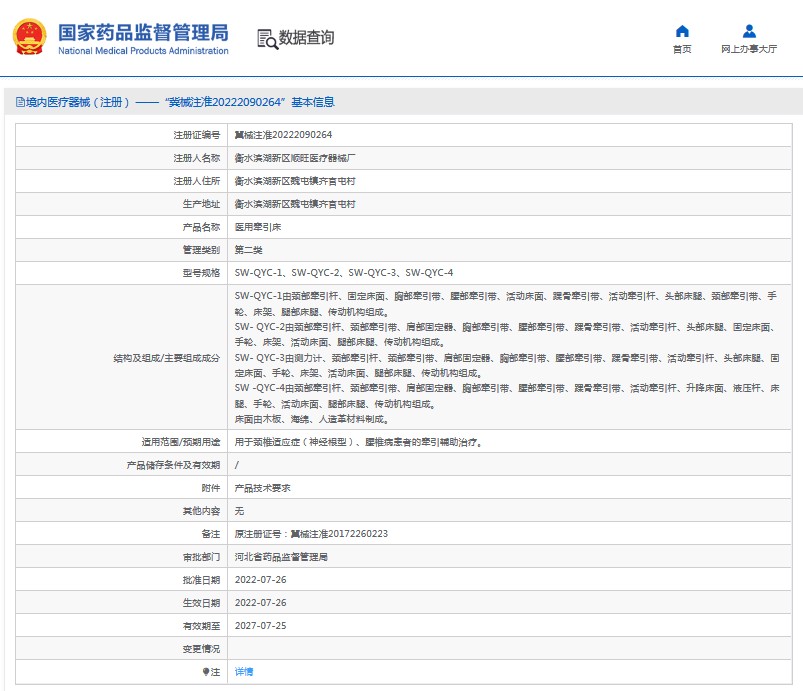The height and width of the screenshot is (691, 803).
Task: Click the 数据查询 heading text
Action: (306, 37)
